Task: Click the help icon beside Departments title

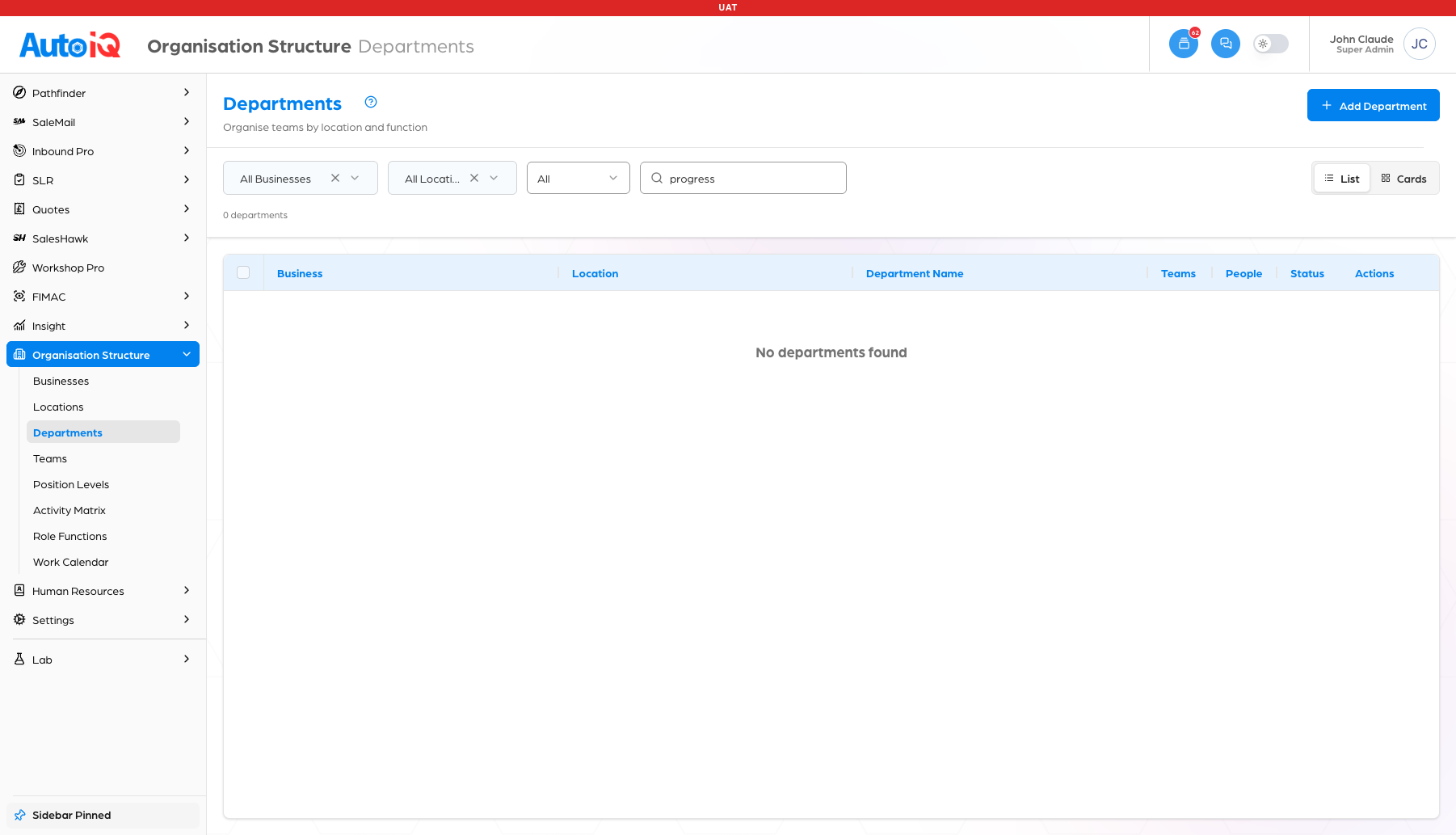Action: (371, 102)
